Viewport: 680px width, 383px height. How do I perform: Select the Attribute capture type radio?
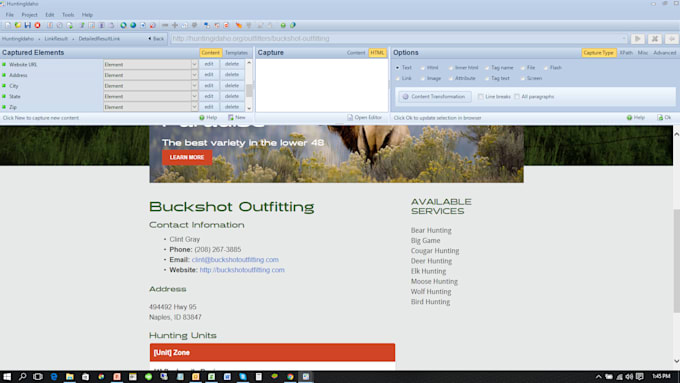[451, 79]
